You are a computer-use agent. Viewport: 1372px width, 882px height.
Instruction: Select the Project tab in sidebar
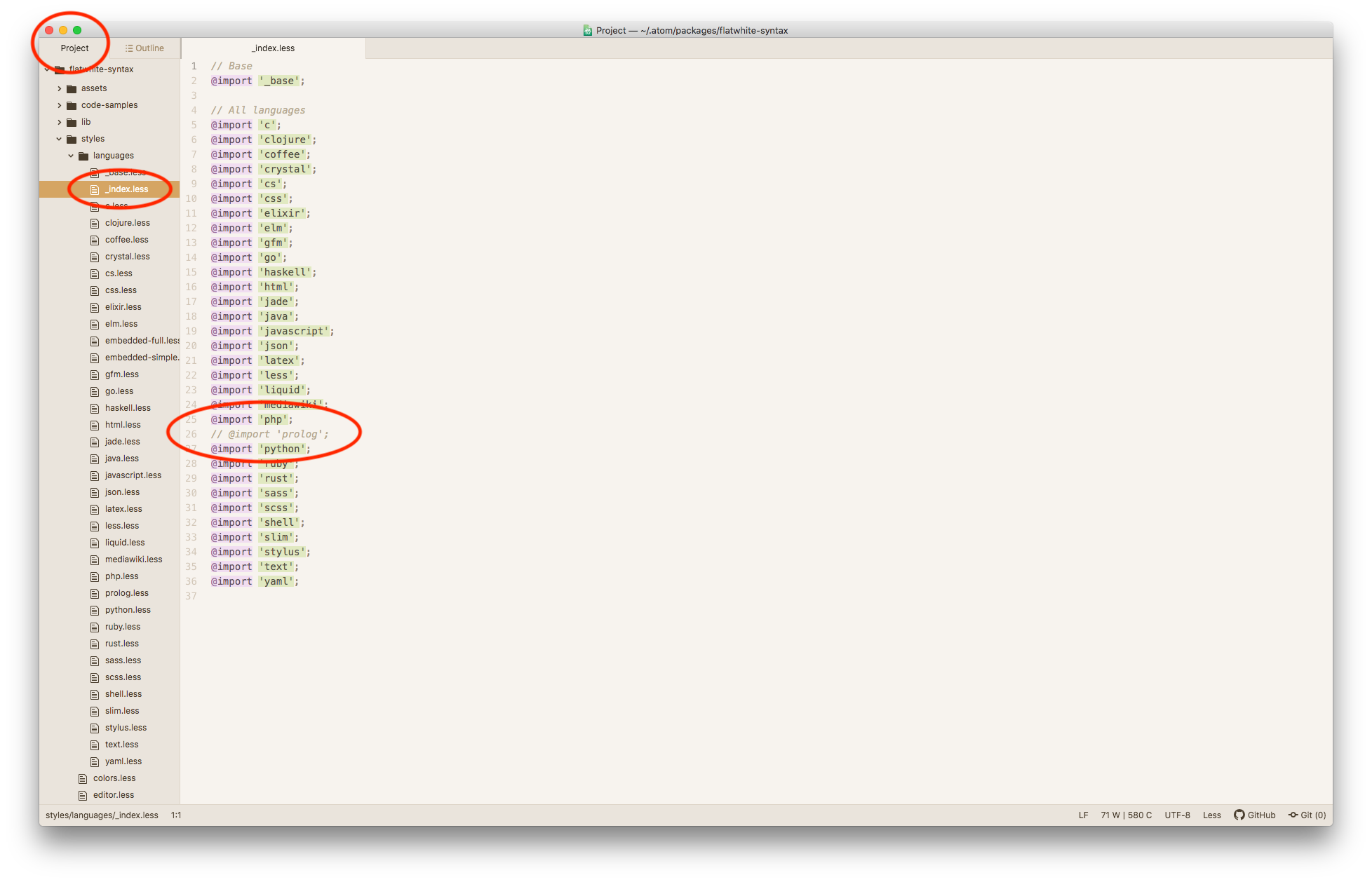click(x=75, y=48)
